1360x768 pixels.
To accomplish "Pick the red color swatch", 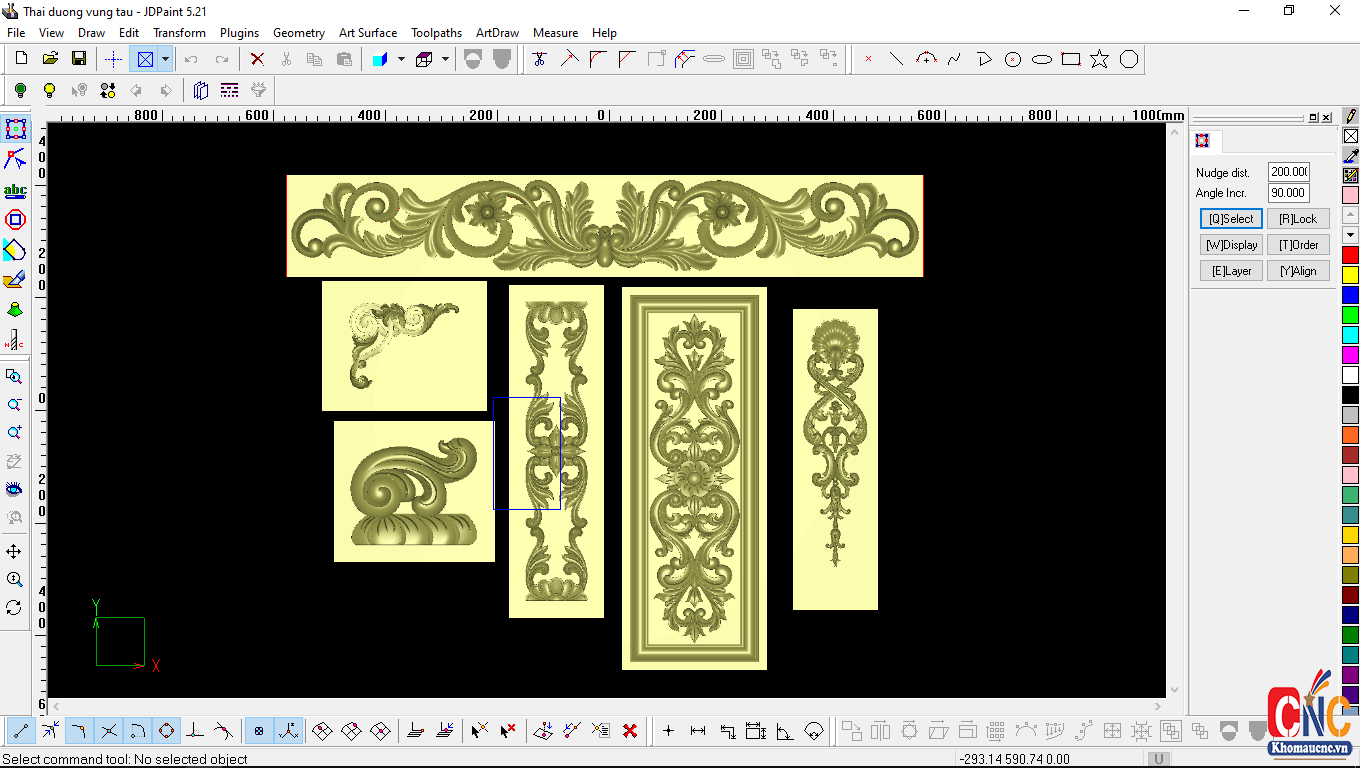I will pyautogui.click(x=1350, y=255).
